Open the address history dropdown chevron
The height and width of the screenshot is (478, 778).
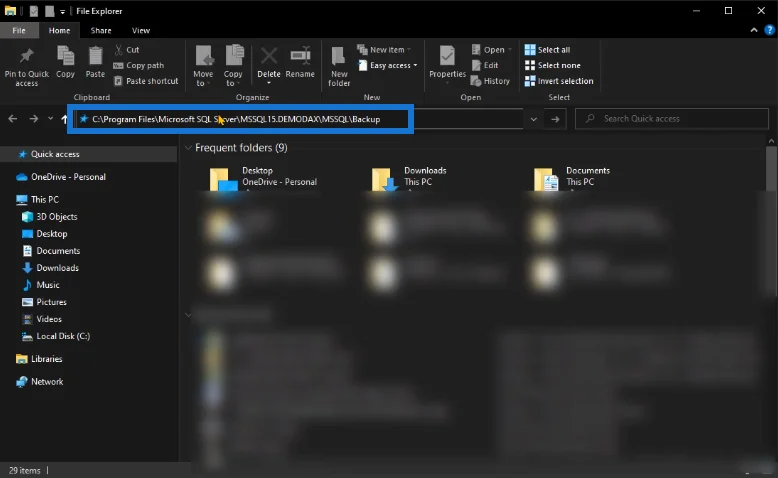(x=533, y=119)
